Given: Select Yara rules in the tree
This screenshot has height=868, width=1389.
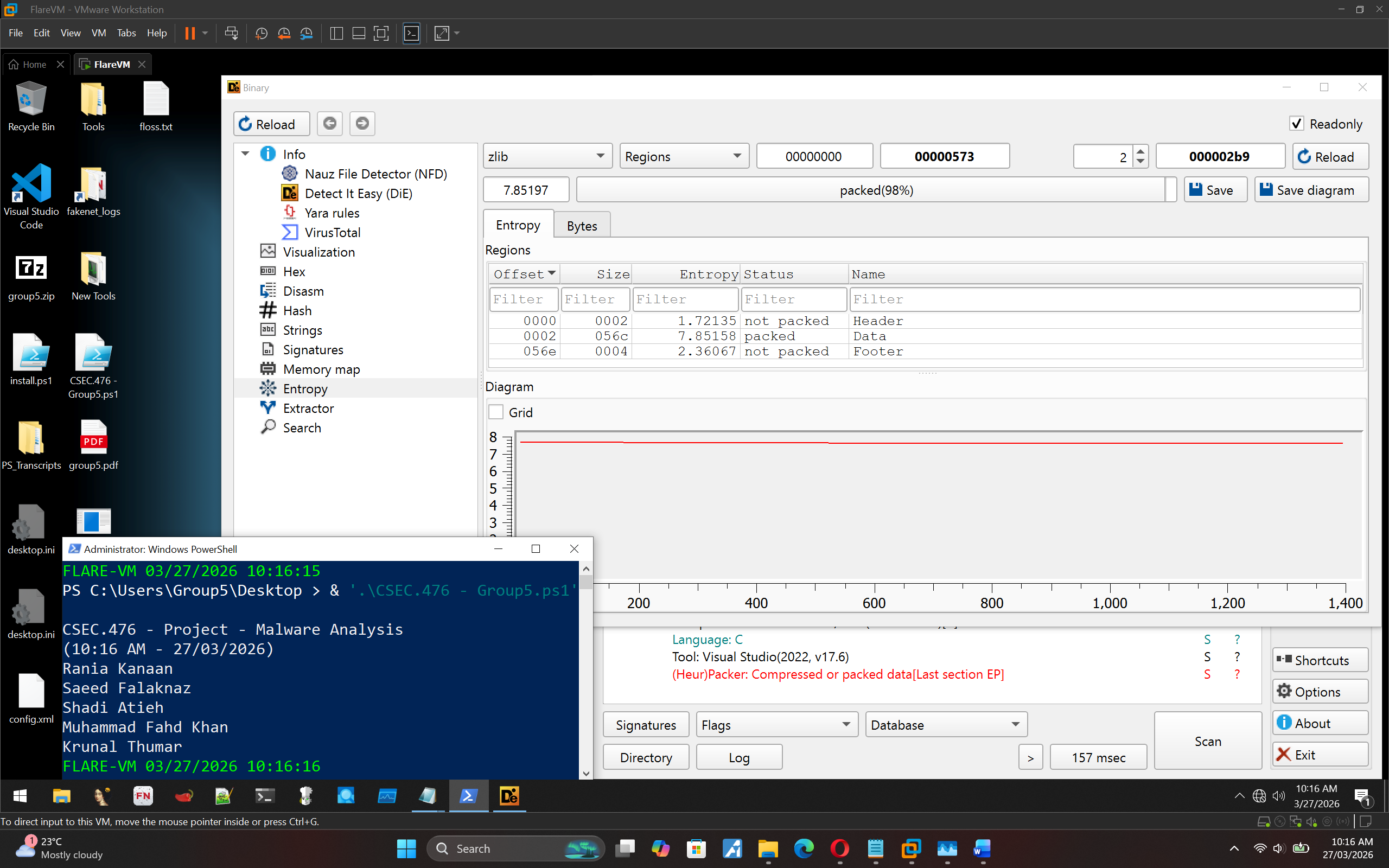Looking at the screenshot, I should tap(332, 213).
